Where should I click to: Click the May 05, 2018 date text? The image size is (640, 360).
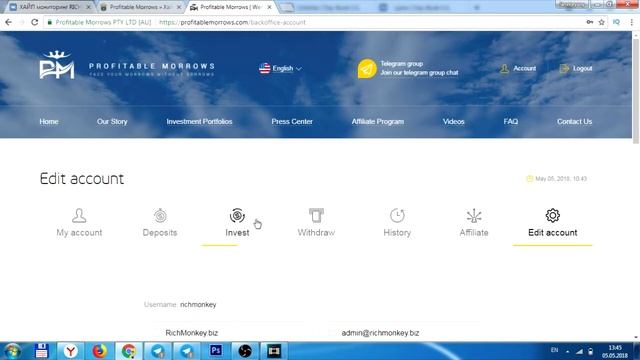point(561,179)
